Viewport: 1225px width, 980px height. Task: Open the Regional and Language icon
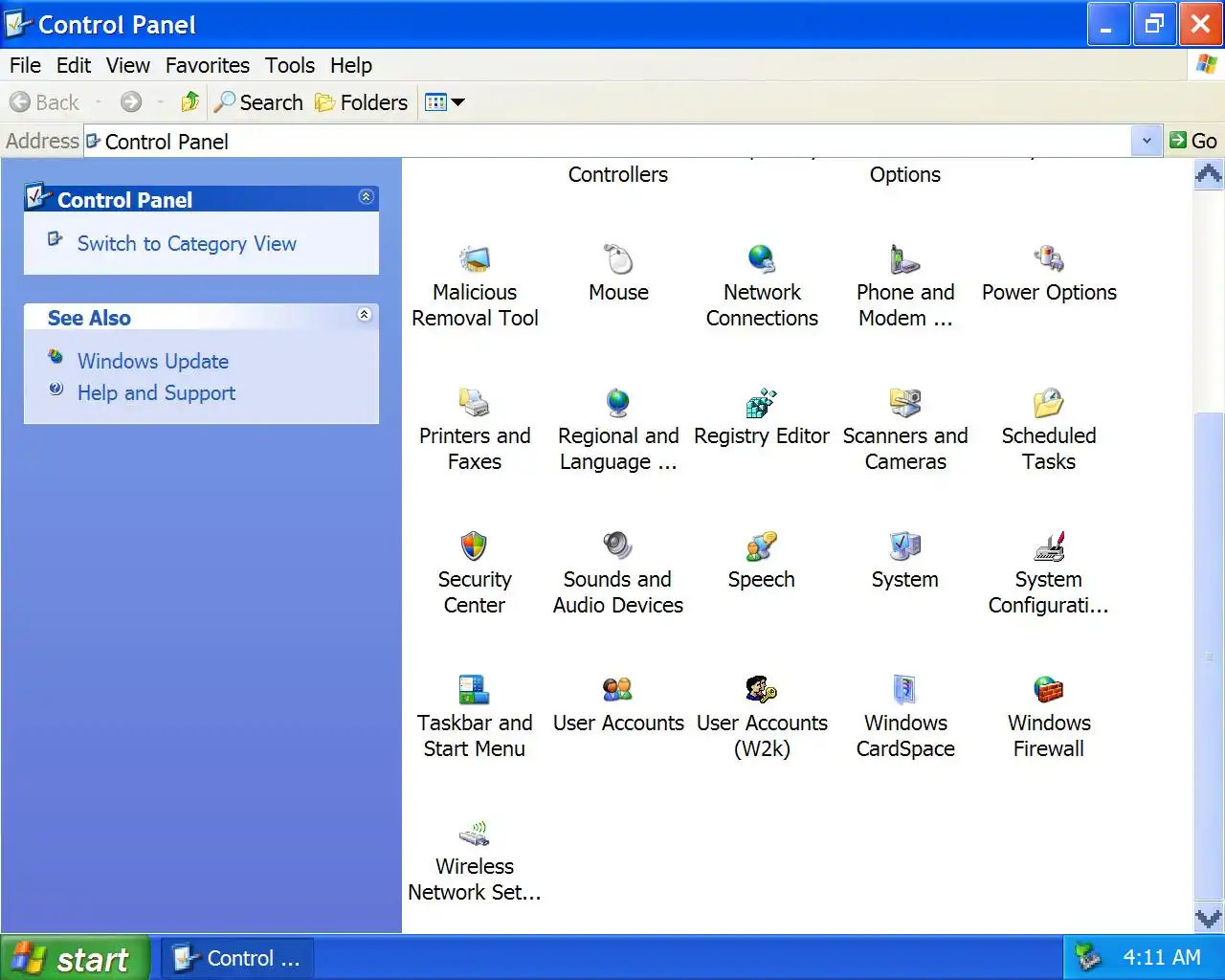(618, 403)
